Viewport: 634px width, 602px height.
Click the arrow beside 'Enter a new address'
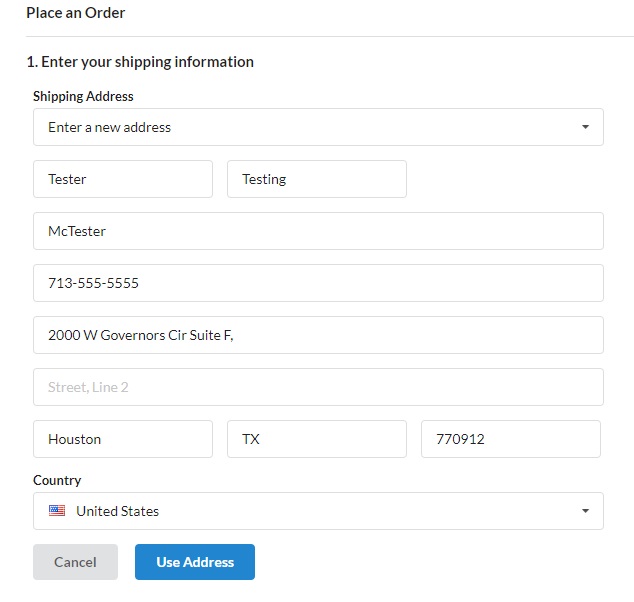tap(585, 128)
